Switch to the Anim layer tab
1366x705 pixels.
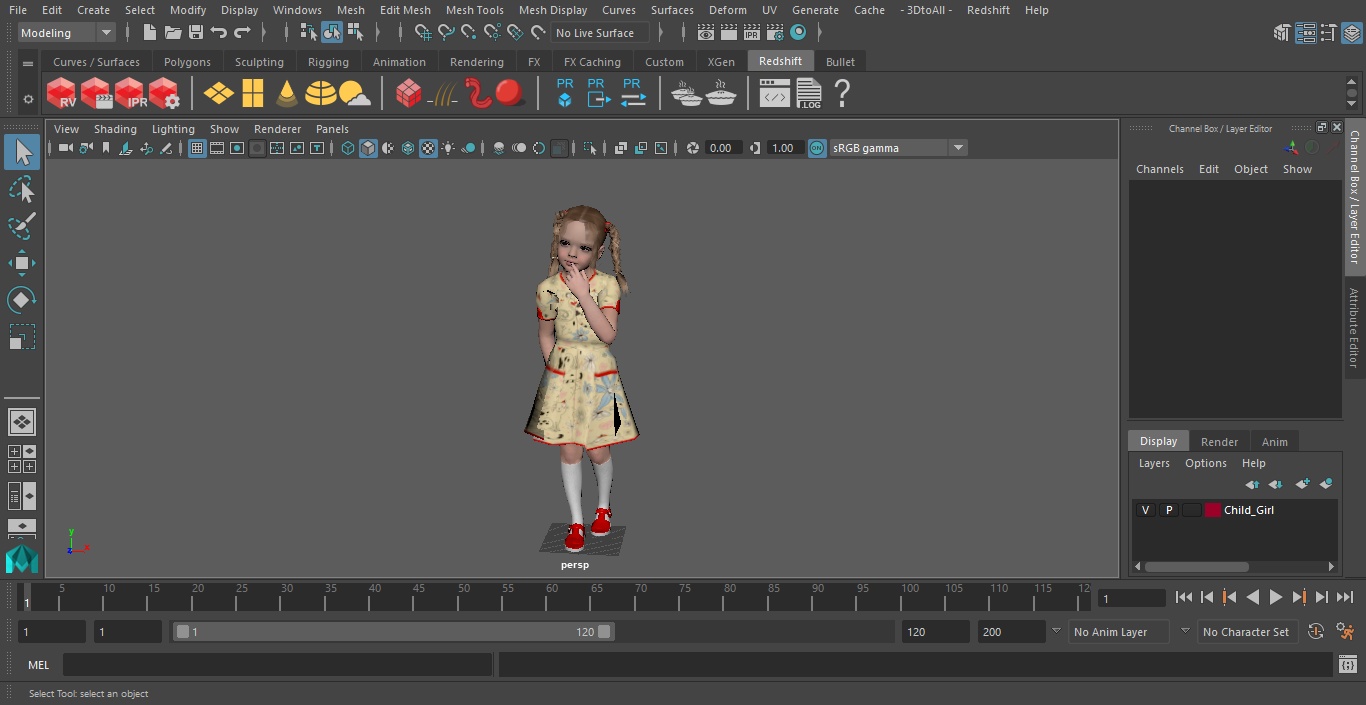point(1274,442)
